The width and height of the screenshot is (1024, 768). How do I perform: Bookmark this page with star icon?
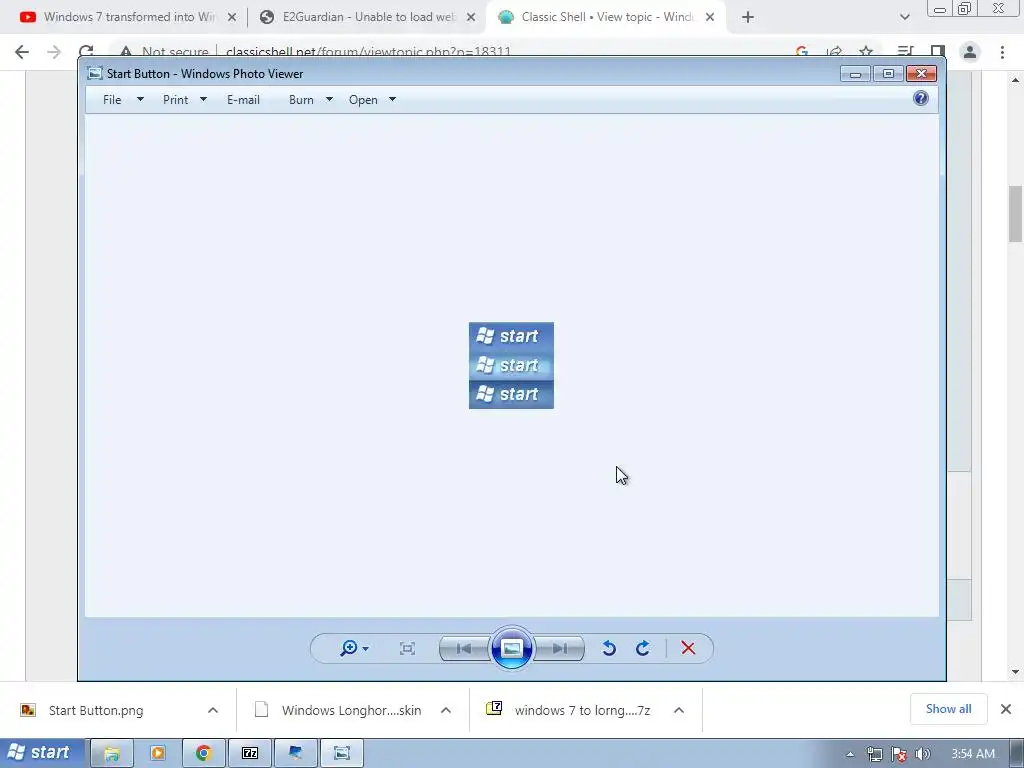coord(866,52)
